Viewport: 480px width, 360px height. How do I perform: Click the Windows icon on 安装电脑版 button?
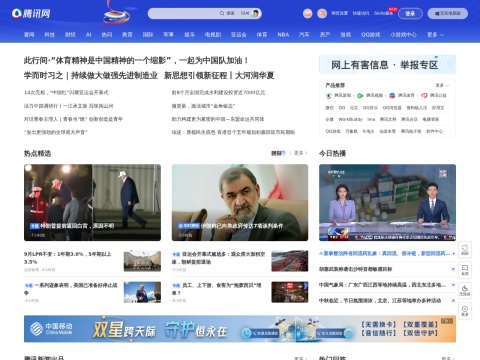point(437,13)
